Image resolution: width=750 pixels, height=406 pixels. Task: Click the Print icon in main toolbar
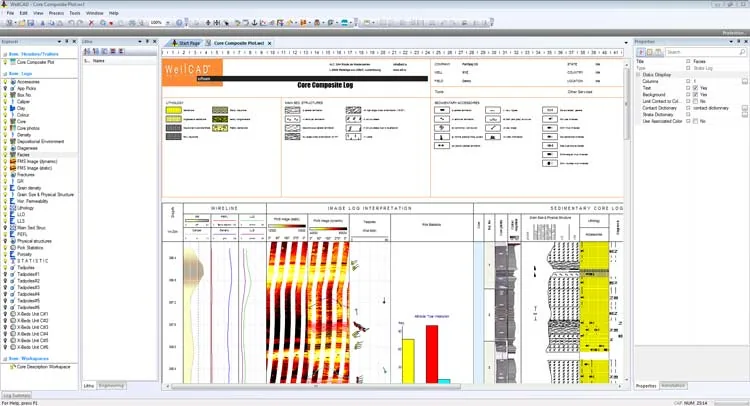(x=132, y=22)
